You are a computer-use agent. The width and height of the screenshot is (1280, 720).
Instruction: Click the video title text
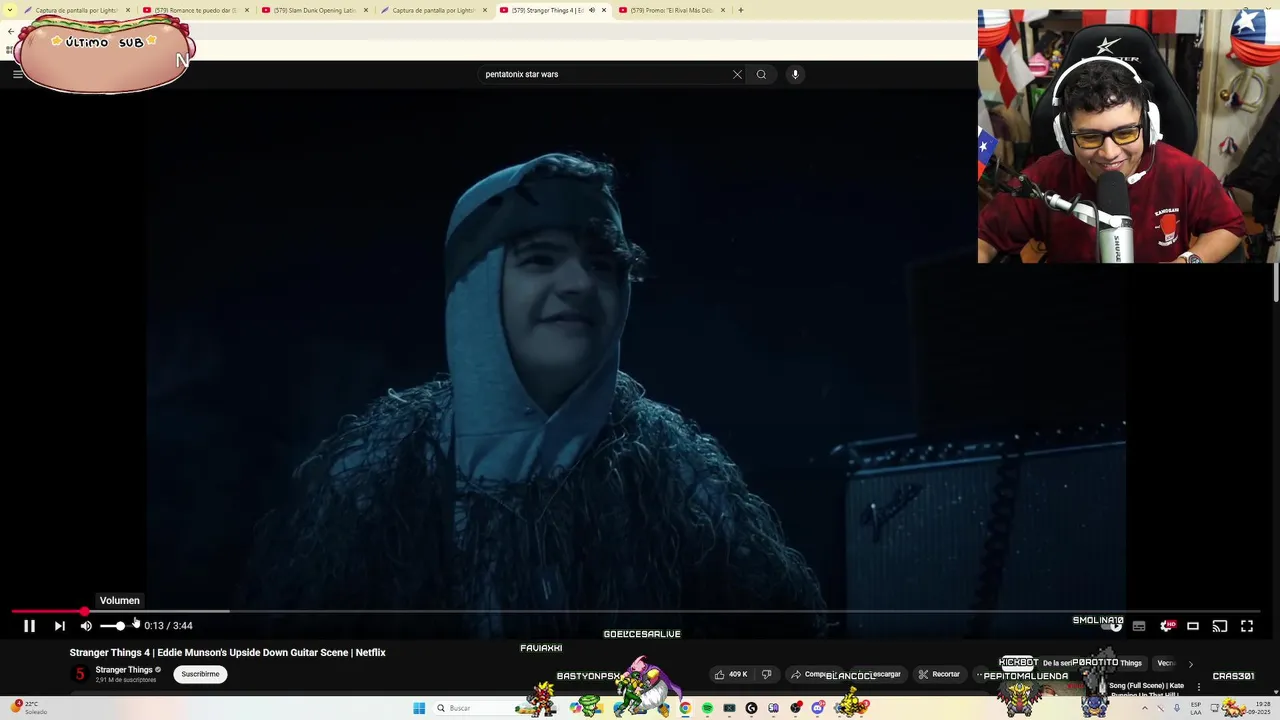tap(227, 652)
